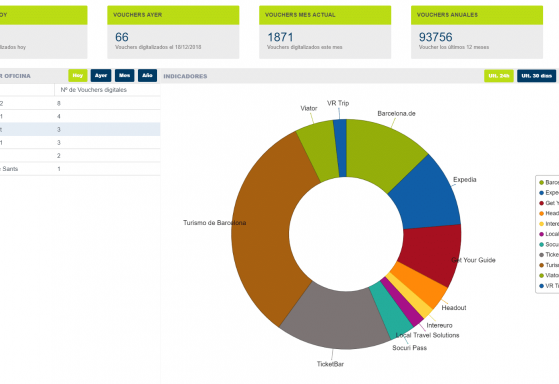
Task: Click the Nº de Vouchers digitales column header
Action: point(93,90)
